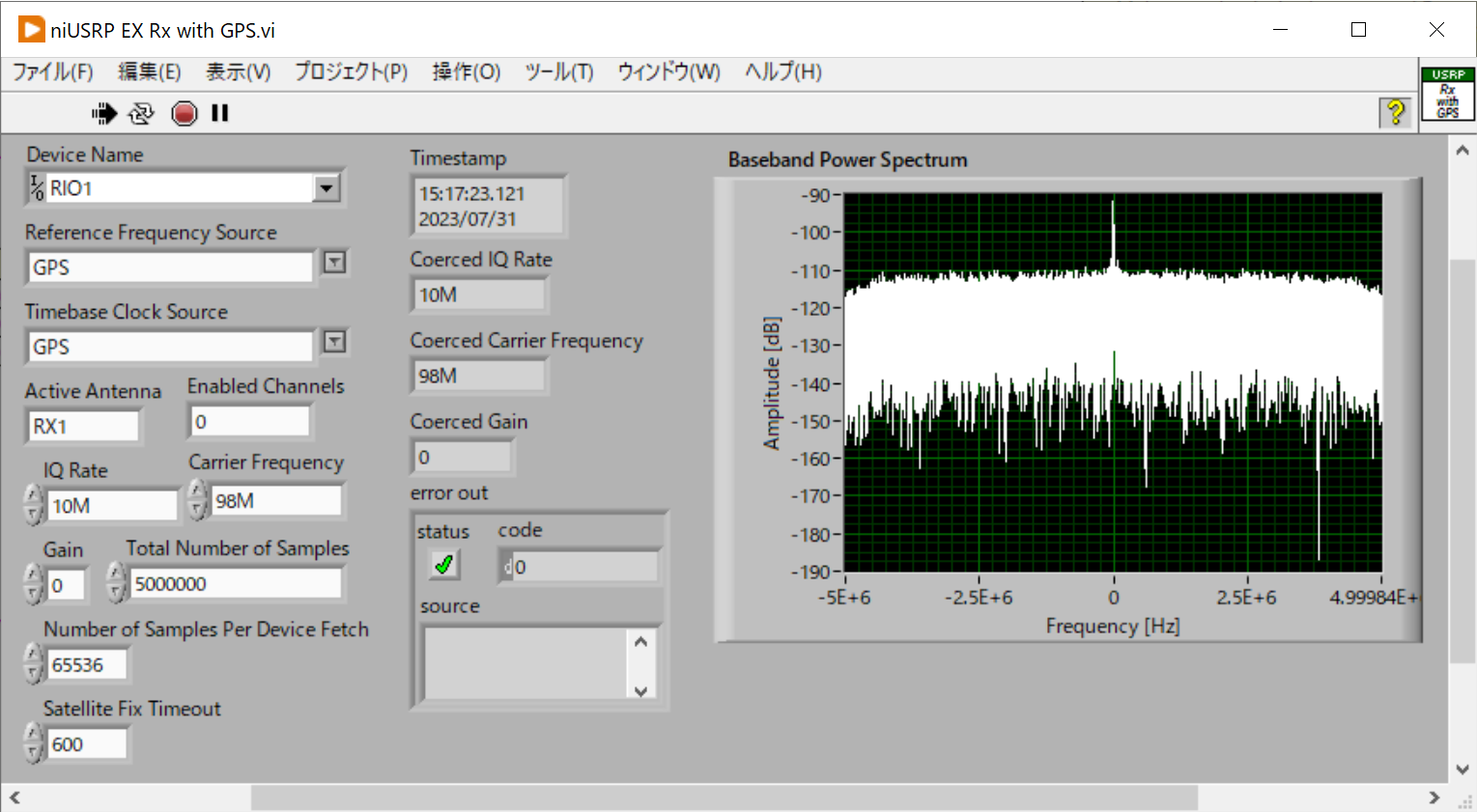
Task: Click the Amplitude [dB] axis label
Action: (771, 383)
